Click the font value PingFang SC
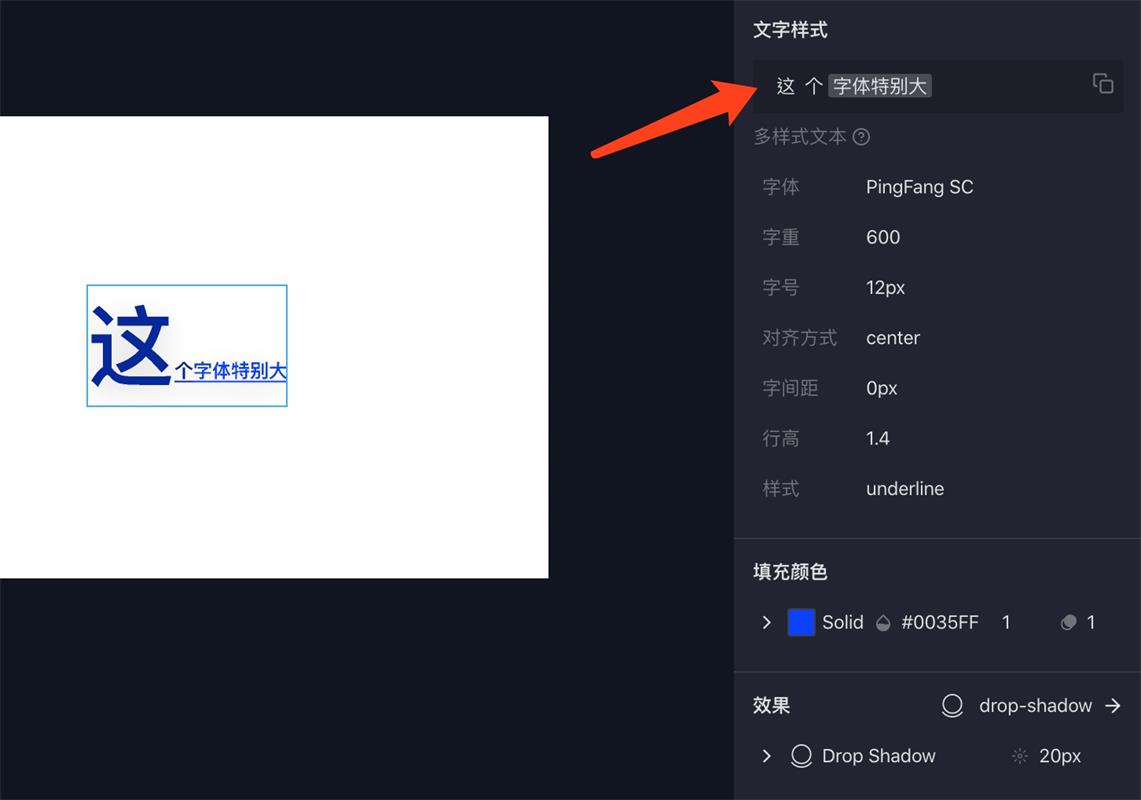Screen dimensions: 1141x800 (x=919, y=187)
